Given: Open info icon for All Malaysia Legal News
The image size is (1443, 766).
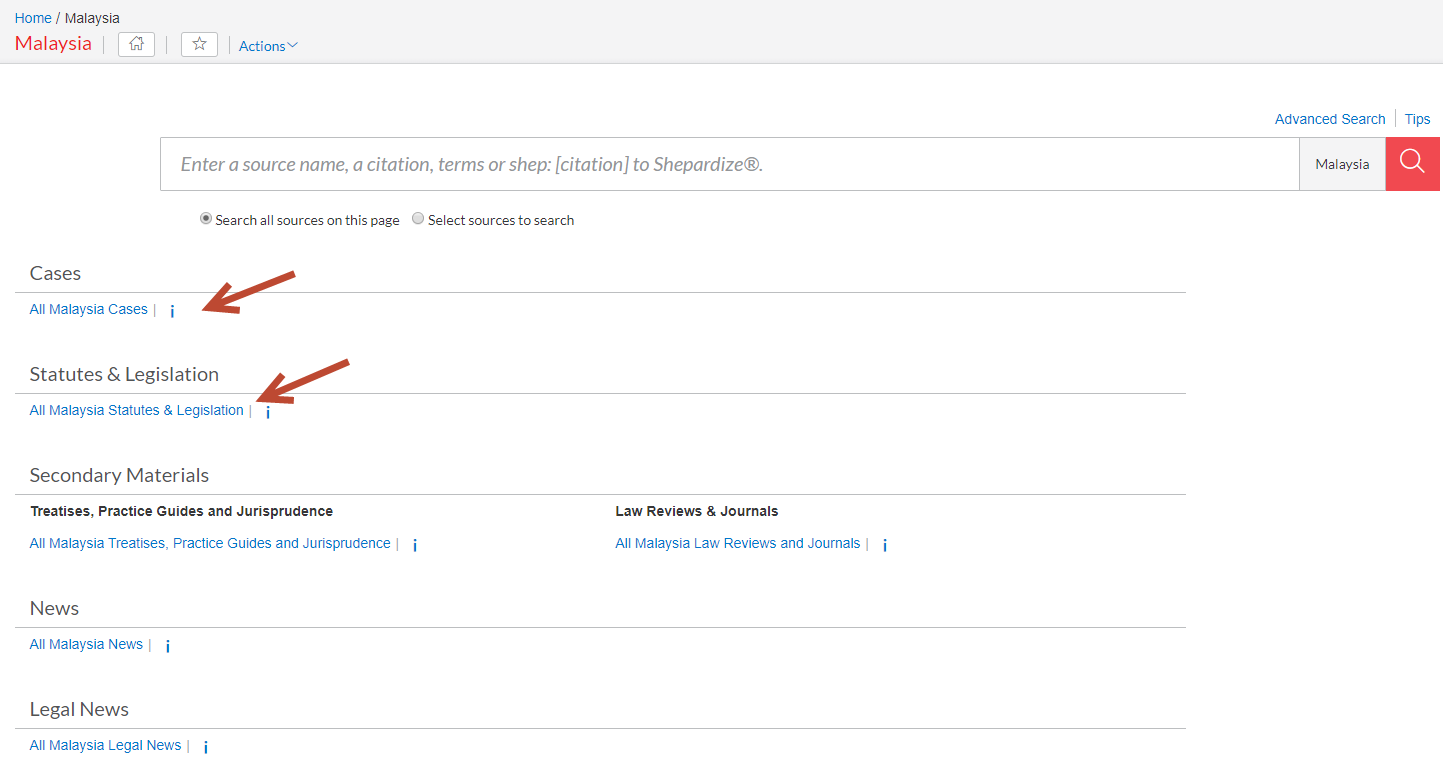Looking at the screenshot, I should click(206, 747).
